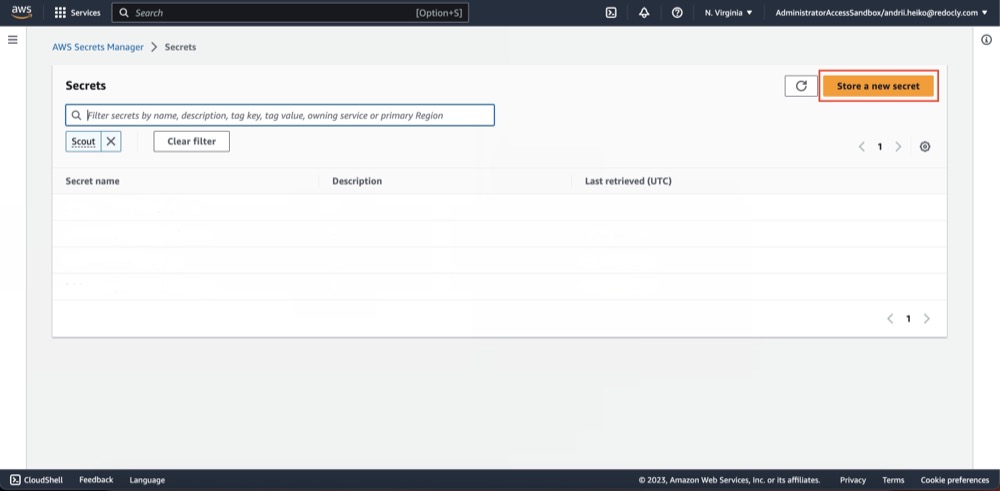Go to previous page in bottom pagination
1000x491 pixels.
point(890,319)
